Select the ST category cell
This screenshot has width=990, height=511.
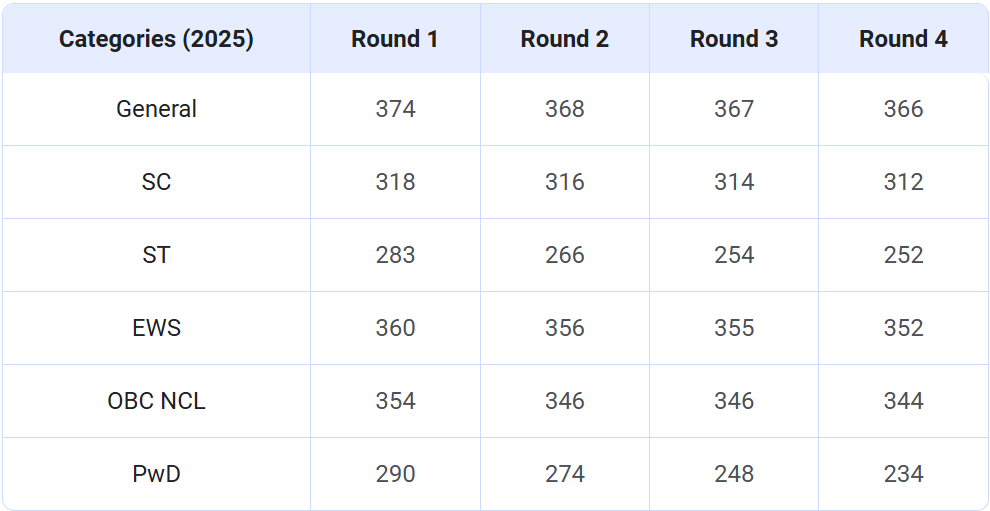pos(156,255)
